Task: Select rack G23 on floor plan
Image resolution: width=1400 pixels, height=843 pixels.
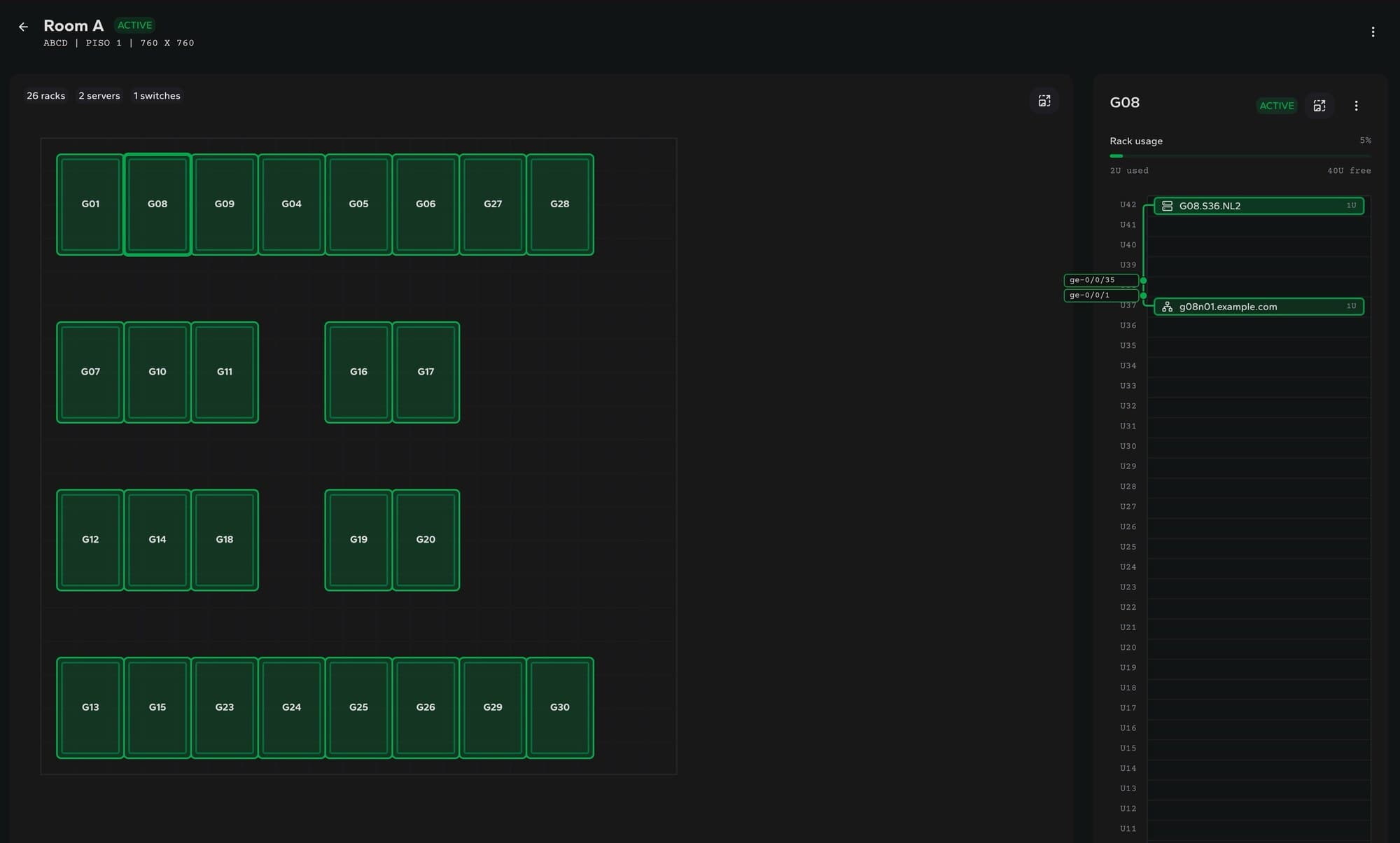Action: (225, 708)
